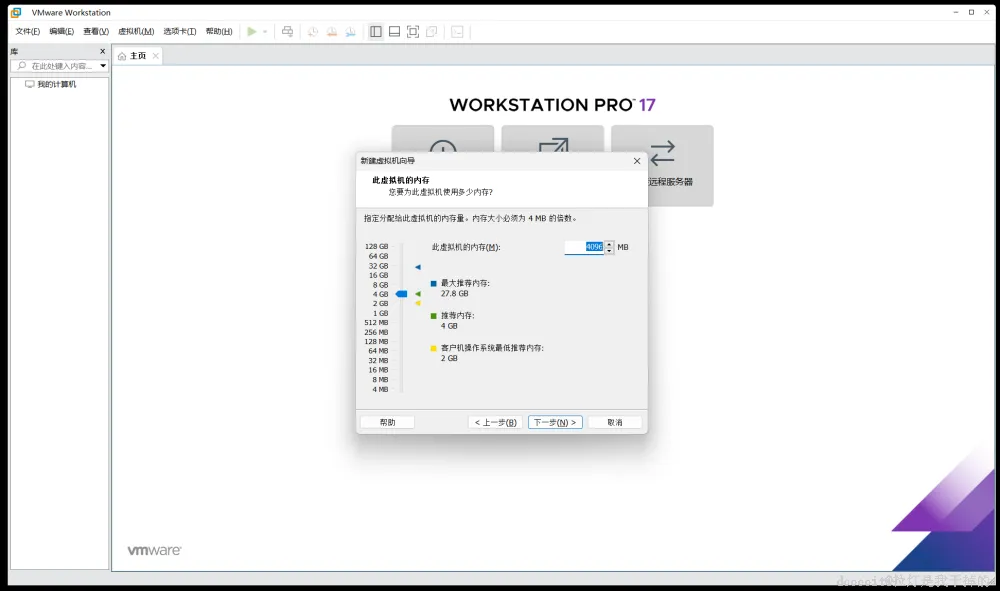
Task: Open the 帮助(H) menu
Action: [219, 31]
